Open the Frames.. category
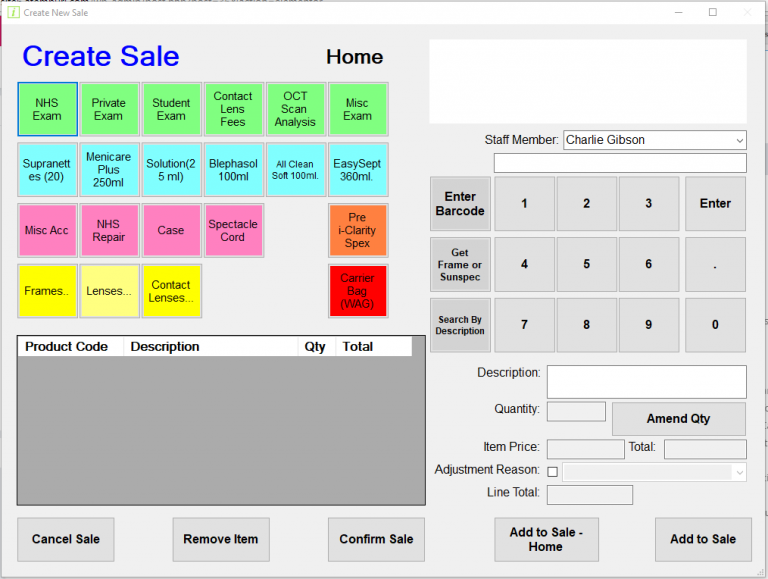 coord(48,291)
